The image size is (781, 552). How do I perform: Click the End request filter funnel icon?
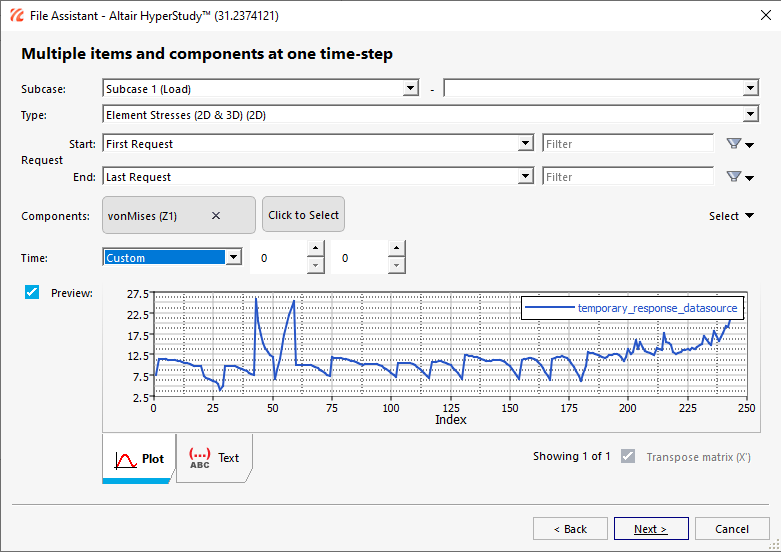point(734,177)
